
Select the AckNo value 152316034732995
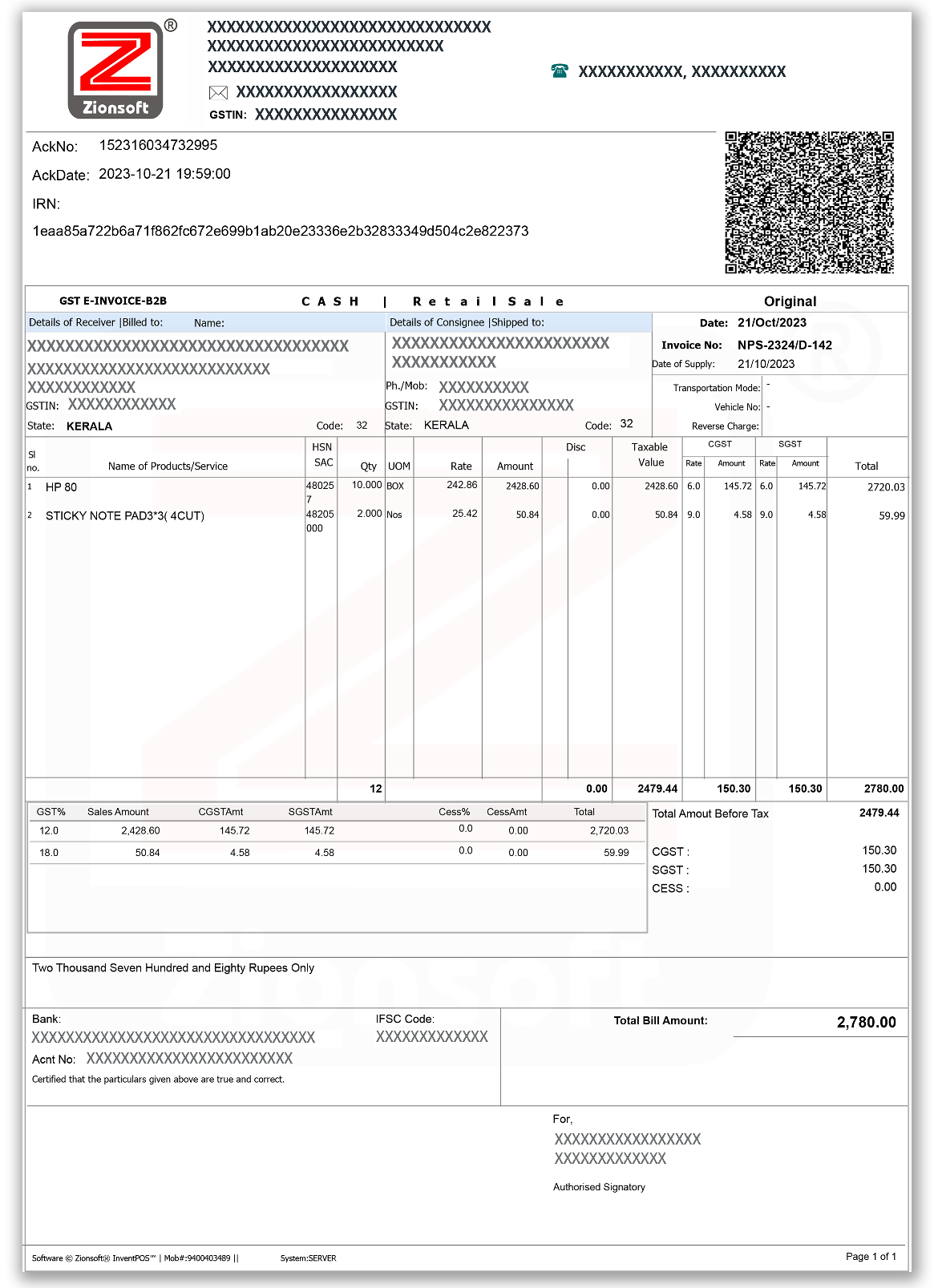coord(158,145)
